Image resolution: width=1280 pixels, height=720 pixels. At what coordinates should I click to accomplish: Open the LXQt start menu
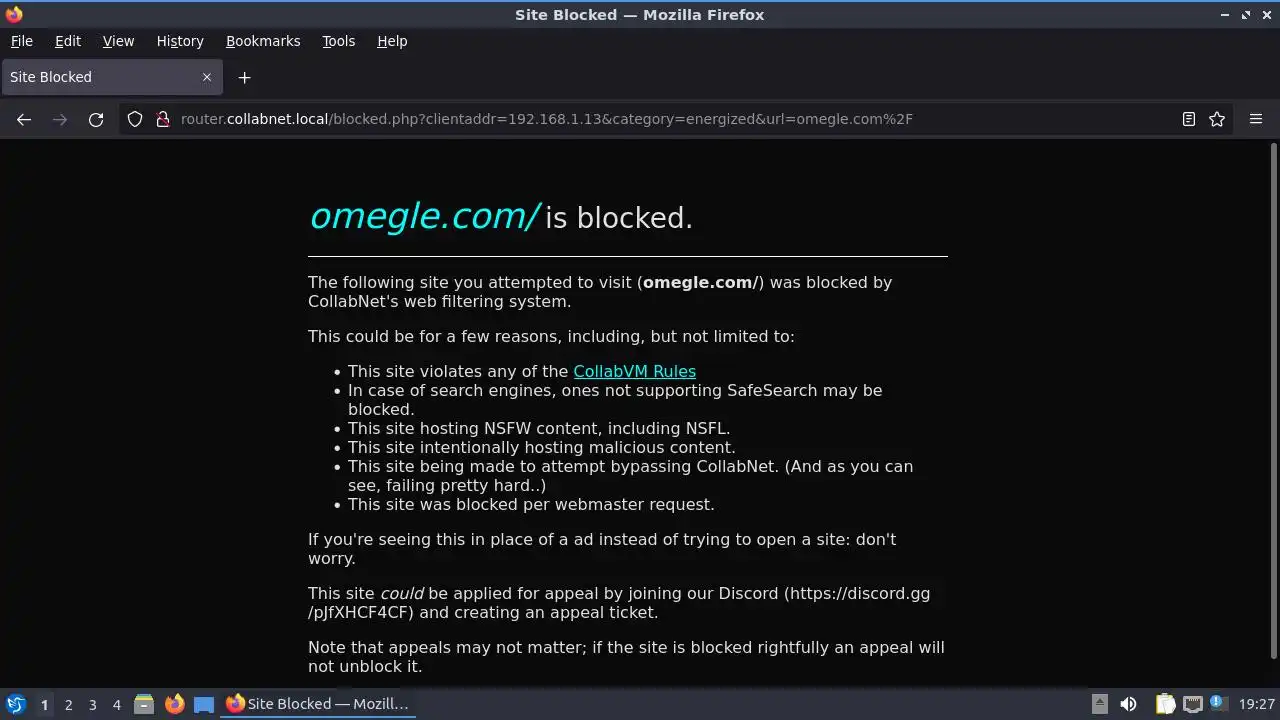[x=15, y=704]
